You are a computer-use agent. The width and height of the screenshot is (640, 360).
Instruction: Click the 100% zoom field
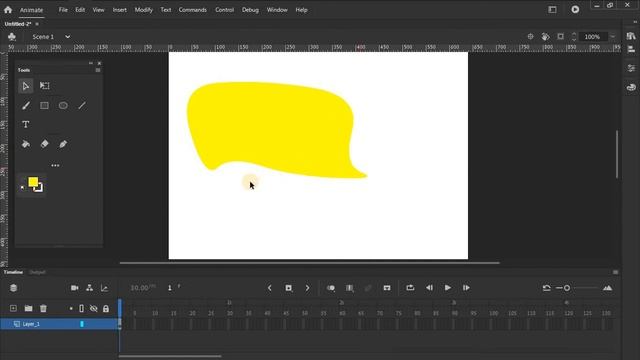592,37
